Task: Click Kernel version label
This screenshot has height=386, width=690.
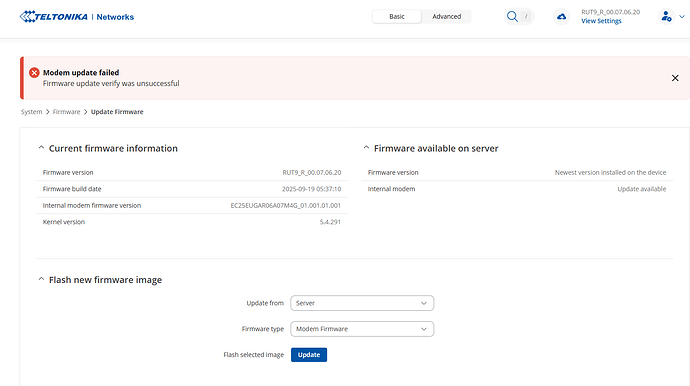Action: point(64,222)
